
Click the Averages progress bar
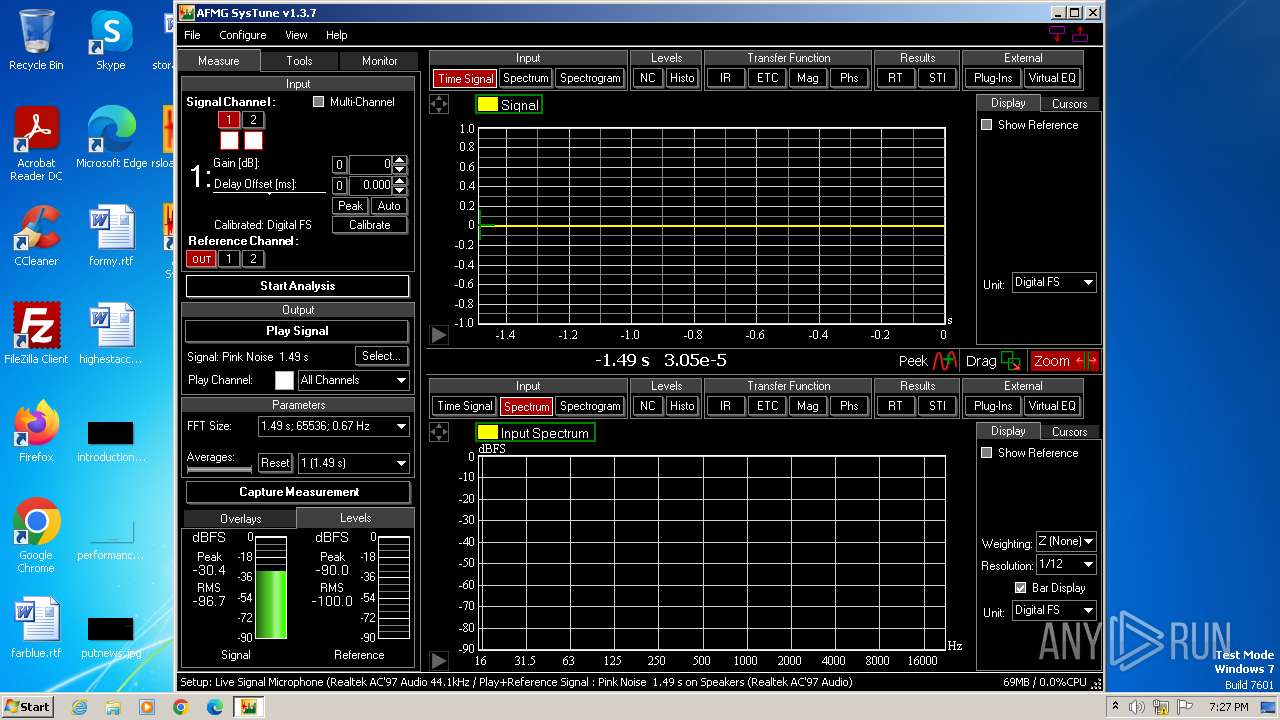pos(219,469)
